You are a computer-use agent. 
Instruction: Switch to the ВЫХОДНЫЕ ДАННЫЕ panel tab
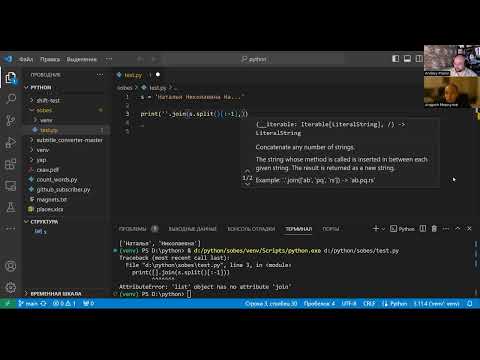[192, 229]
